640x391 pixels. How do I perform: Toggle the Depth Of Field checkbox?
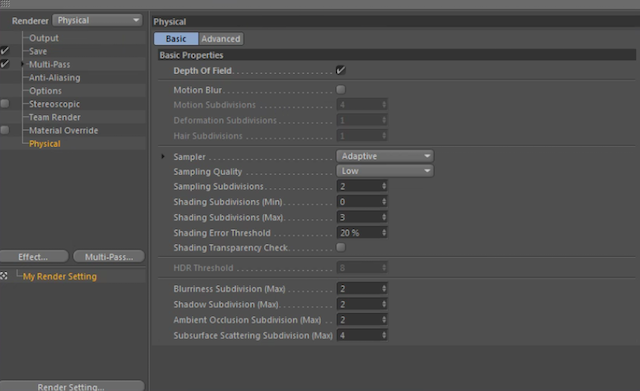341,70
